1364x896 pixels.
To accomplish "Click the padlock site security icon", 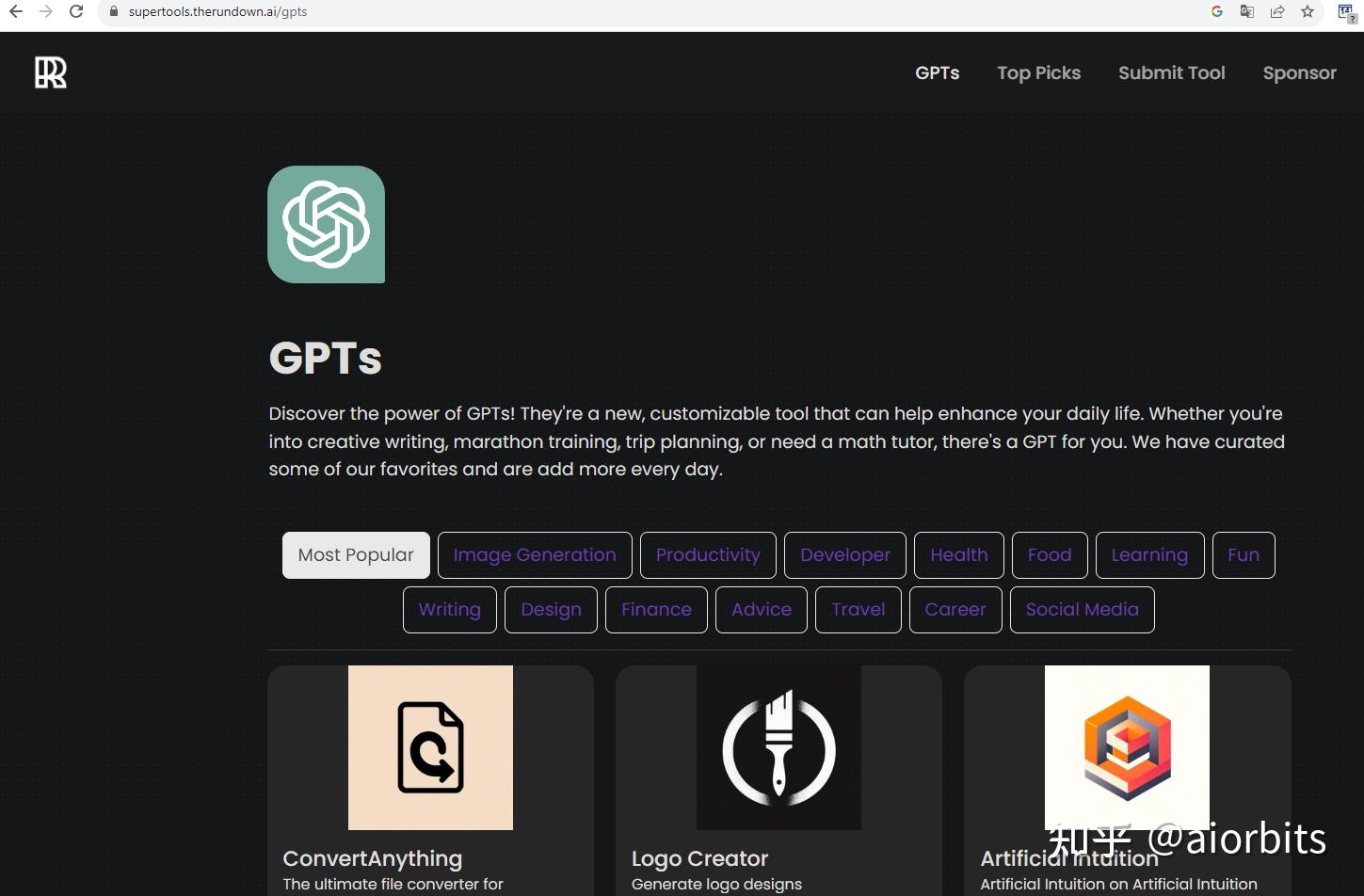I will click(114, 12).
